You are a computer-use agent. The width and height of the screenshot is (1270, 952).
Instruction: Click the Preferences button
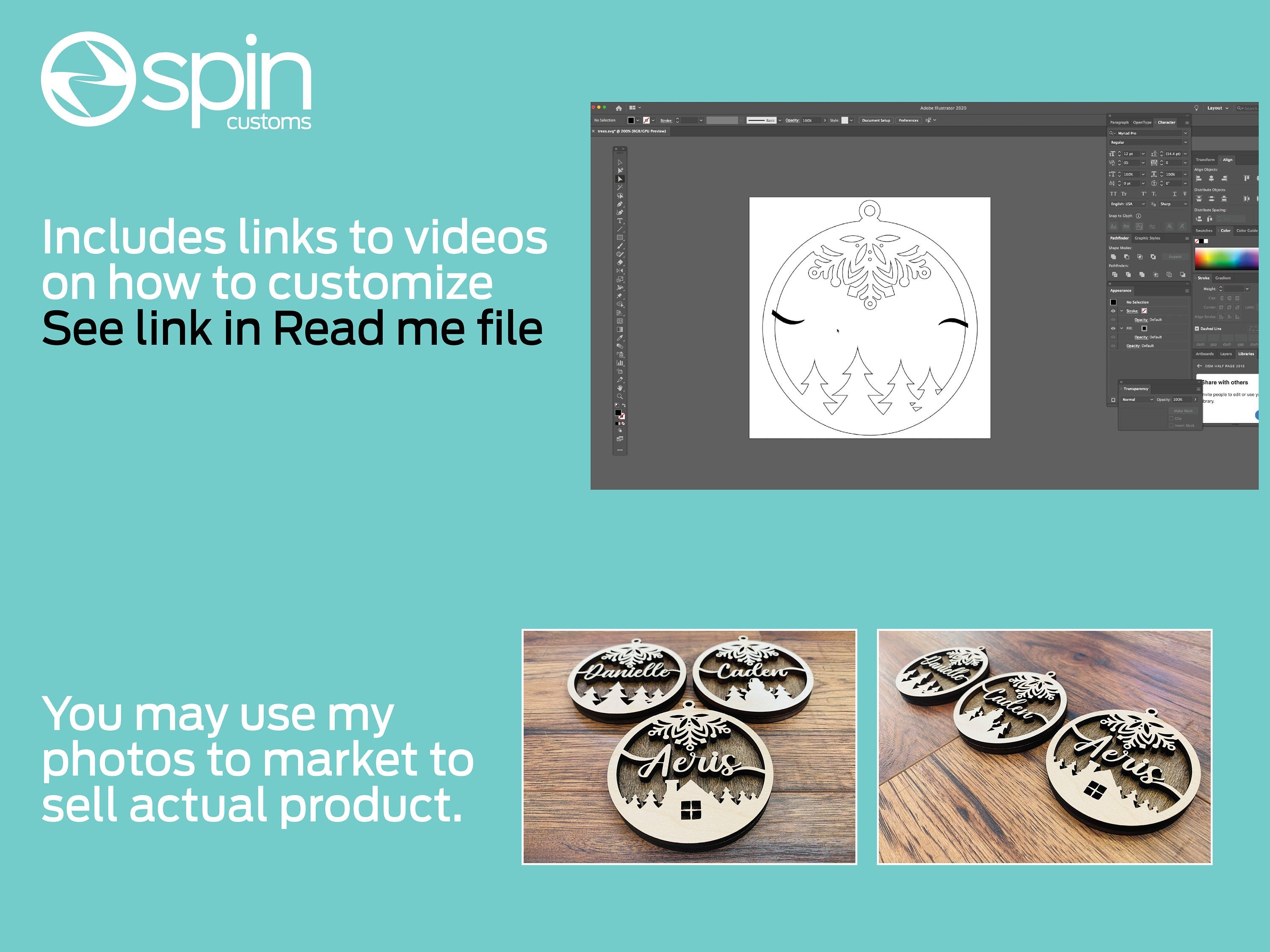[908, 121]
